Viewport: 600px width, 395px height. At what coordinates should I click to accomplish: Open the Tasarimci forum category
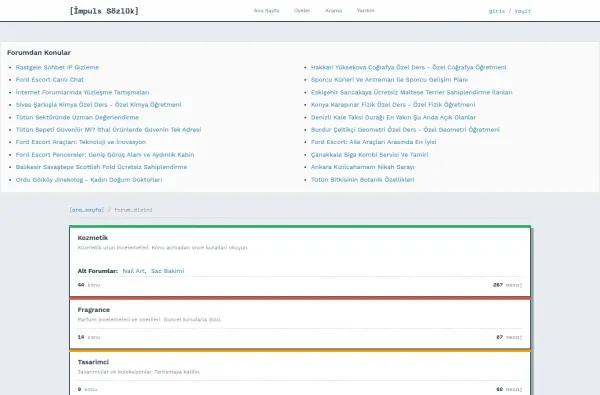click(93, 362)
